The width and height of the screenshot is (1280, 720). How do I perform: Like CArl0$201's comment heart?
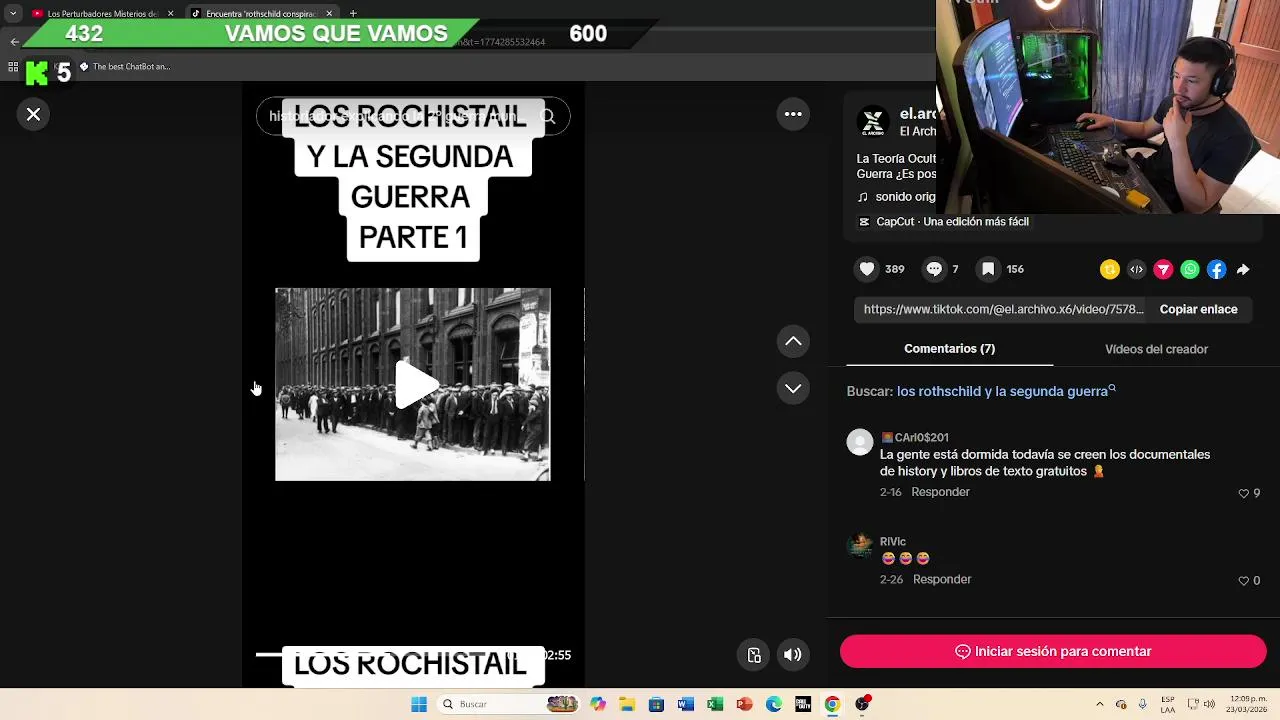[x=1244, y=493]
